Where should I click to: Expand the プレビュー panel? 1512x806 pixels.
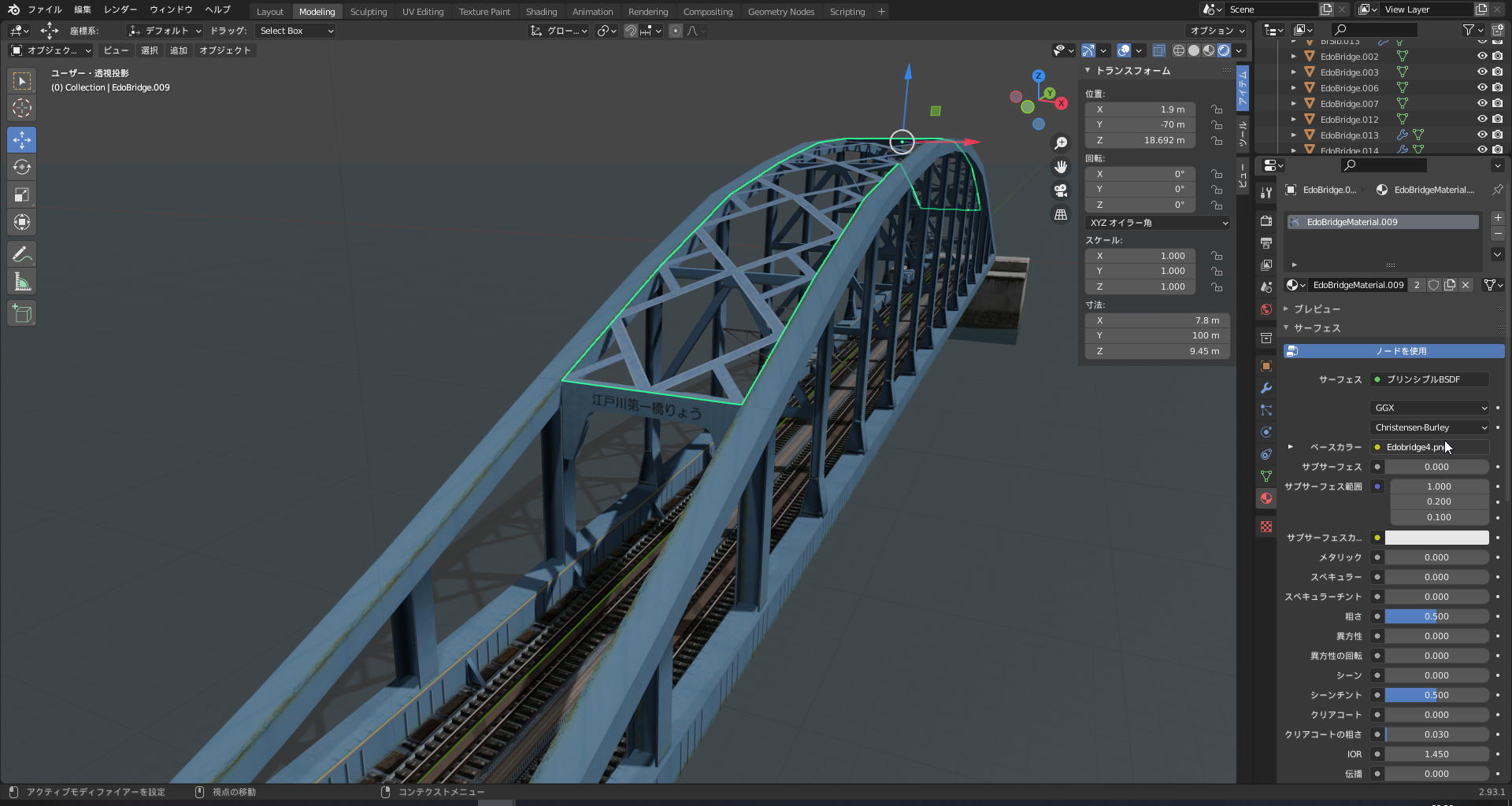pos(1317,309)
